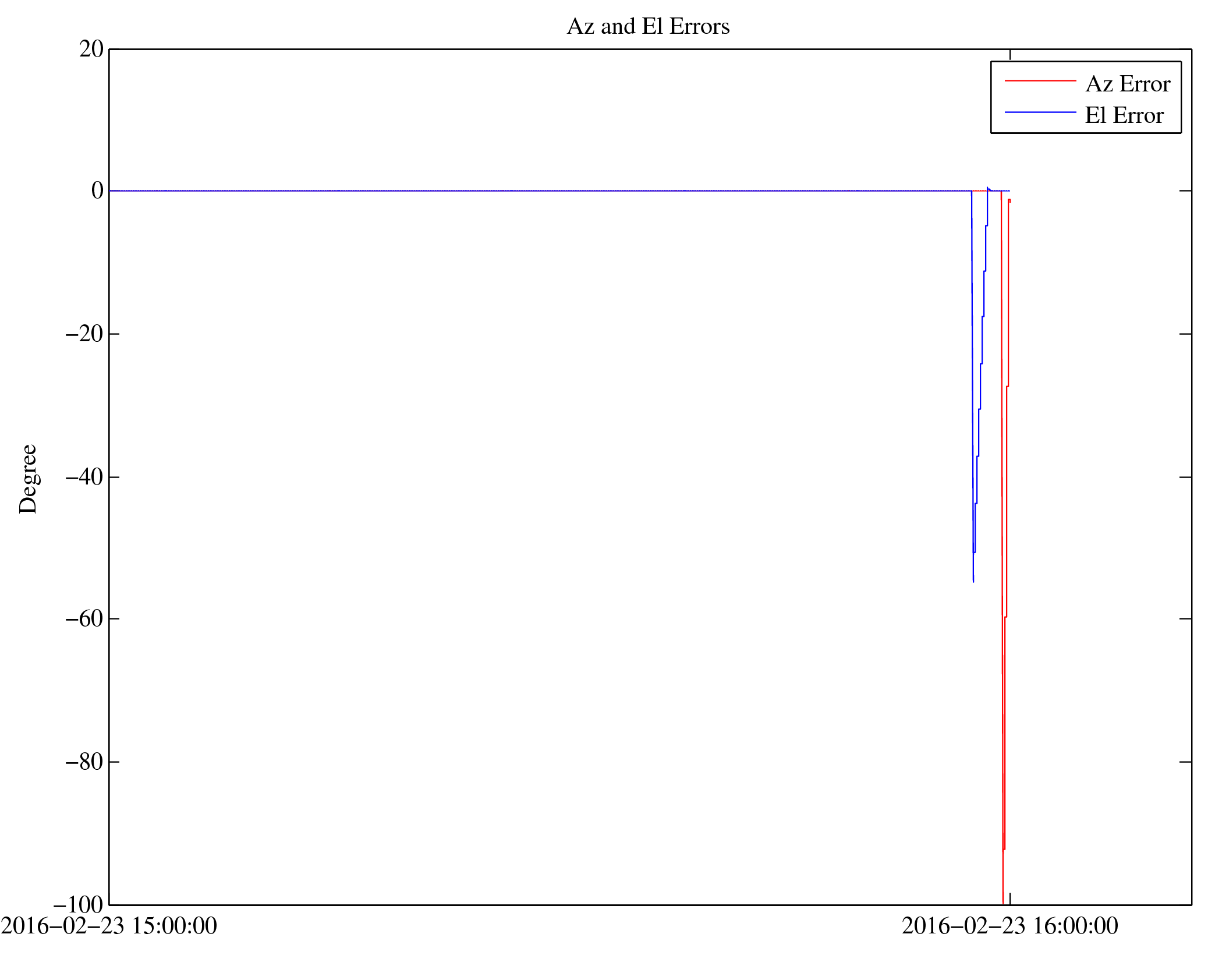Click the y-axis tick label 0
Screen dimensions: 1208x980
click(x=97, y=191)
